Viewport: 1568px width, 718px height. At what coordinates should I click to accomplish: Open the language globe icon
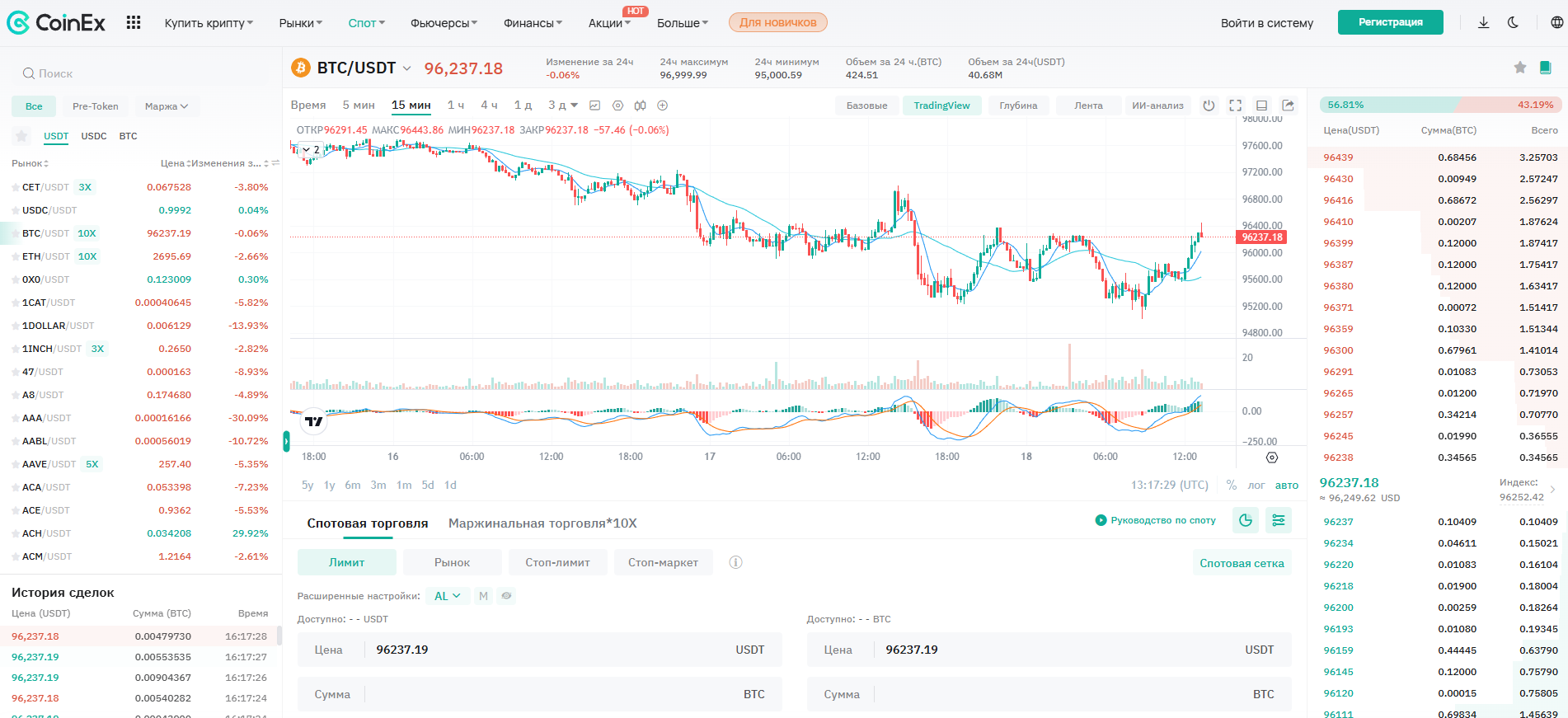(x=1556, y=22)
